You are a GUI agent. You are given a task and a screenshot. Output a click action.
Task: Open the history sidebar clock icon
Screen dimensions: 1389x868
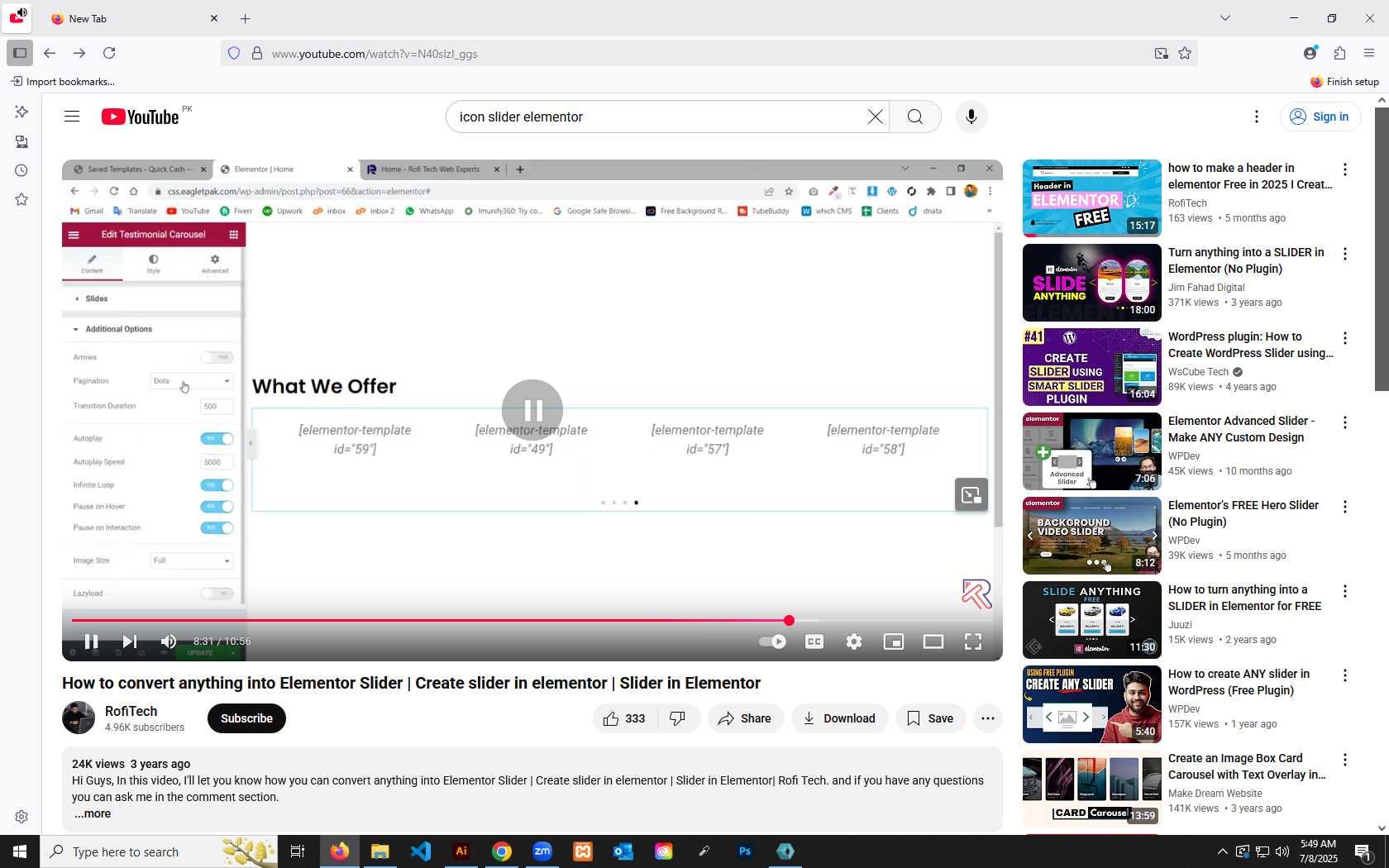(x=21, y=171)
